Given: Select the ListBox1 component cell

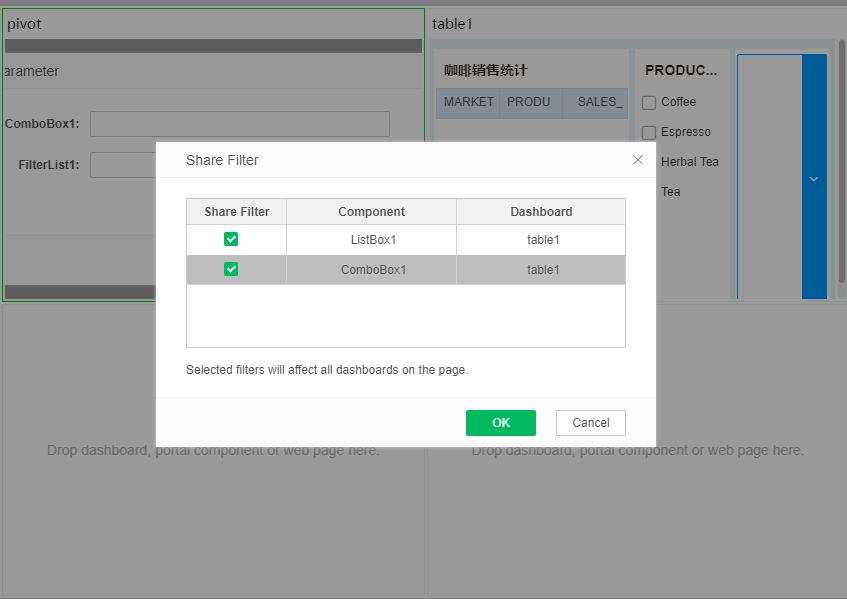Looking at the screenshot, I should [371, 240].
